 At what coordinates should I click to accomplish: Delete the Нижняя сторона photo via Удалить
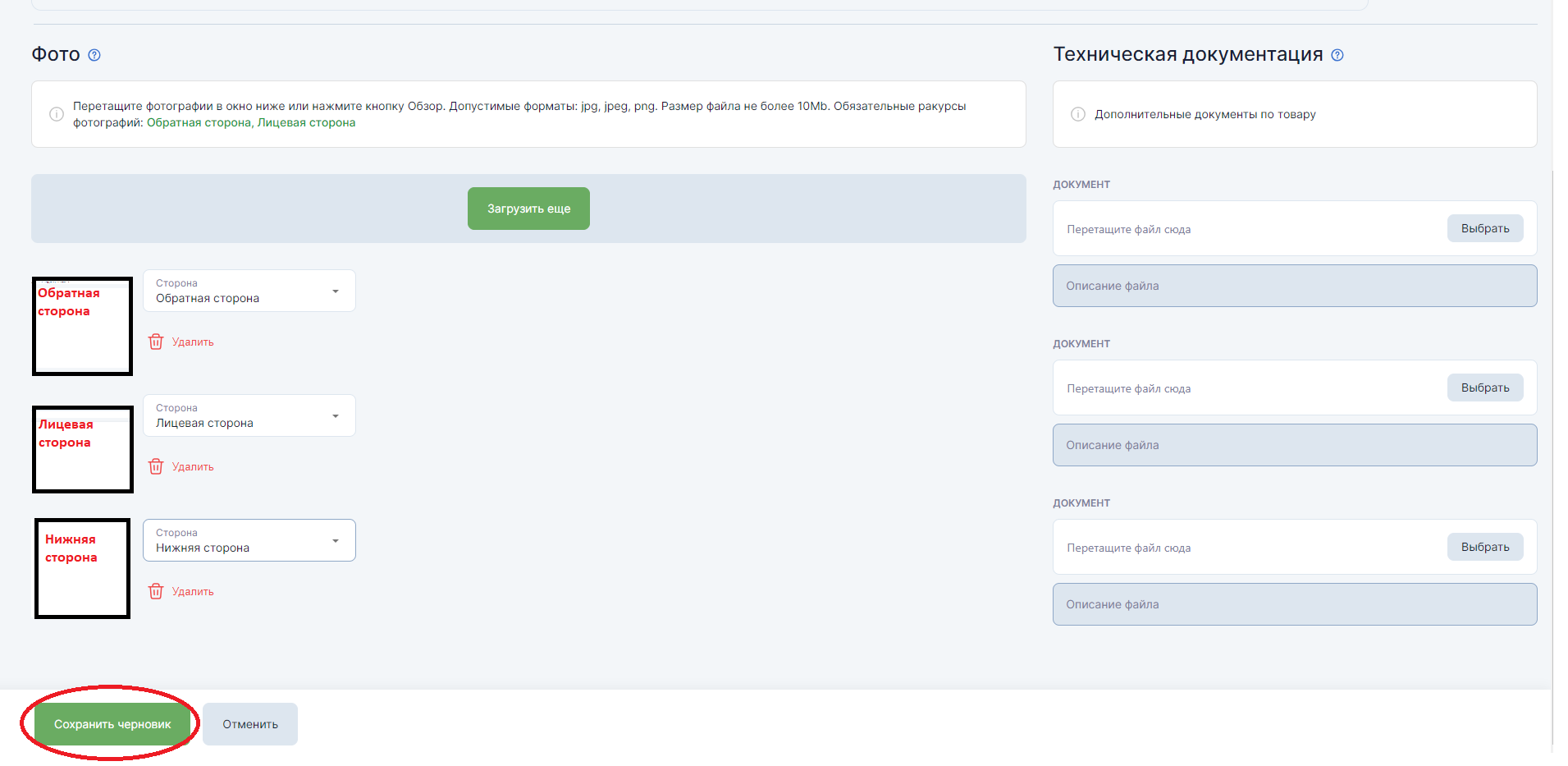coord(193,591)
